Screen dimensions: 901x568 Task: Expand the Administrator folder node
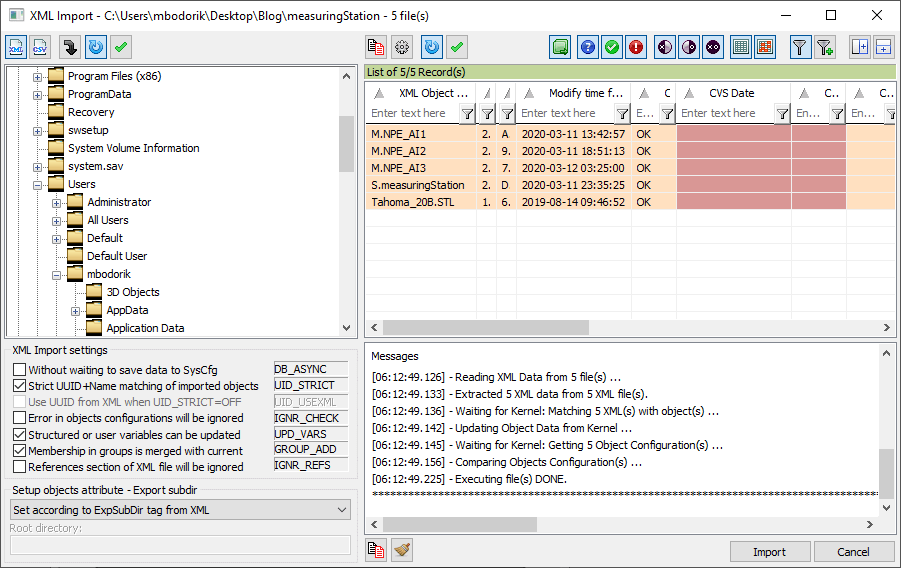point(56,203)
